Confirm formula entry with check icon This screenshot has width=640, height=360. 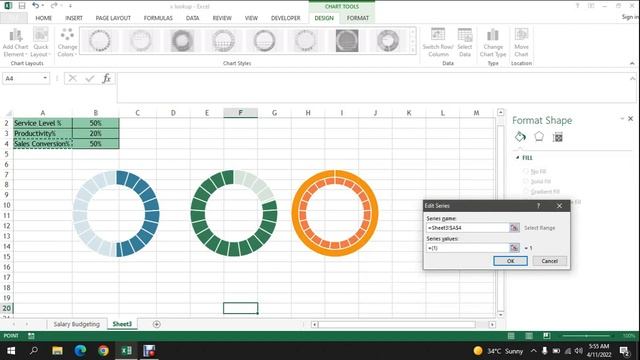pyautogui.click(x=90, y=78)
